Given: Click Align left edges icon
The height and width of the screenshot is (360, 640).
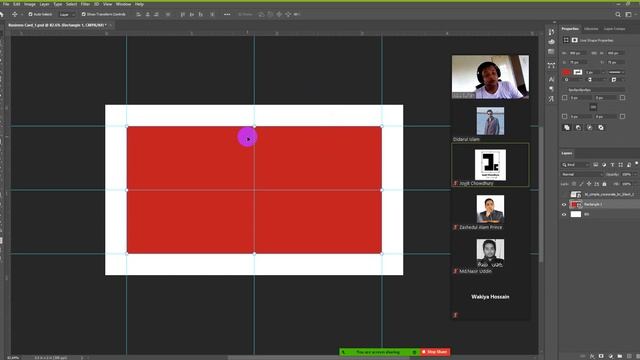Looking at the screenshot, I should (x=138, y=14).
